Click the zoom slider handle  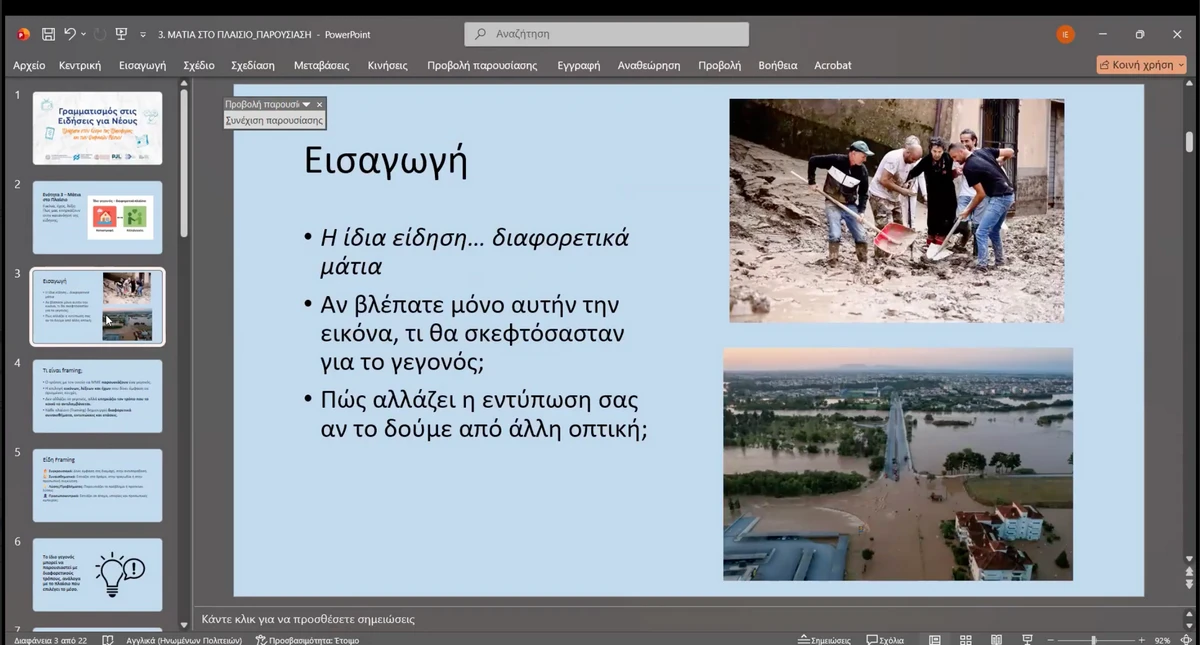[x=1094, y=640]
